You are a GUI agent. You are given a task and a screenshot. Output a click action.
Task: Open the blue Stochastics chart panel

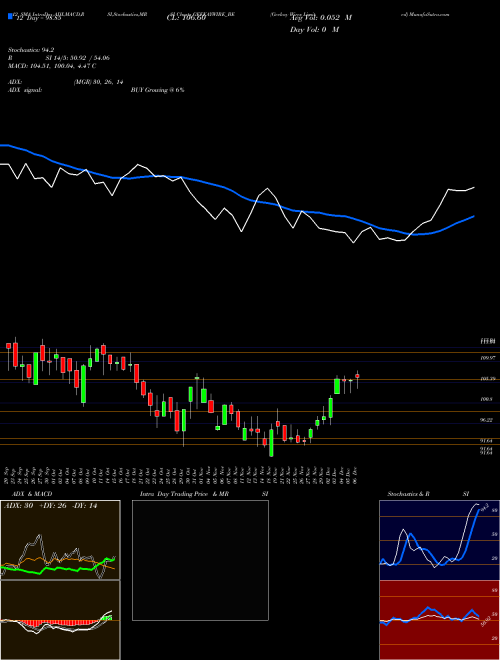tap(439, 540)
